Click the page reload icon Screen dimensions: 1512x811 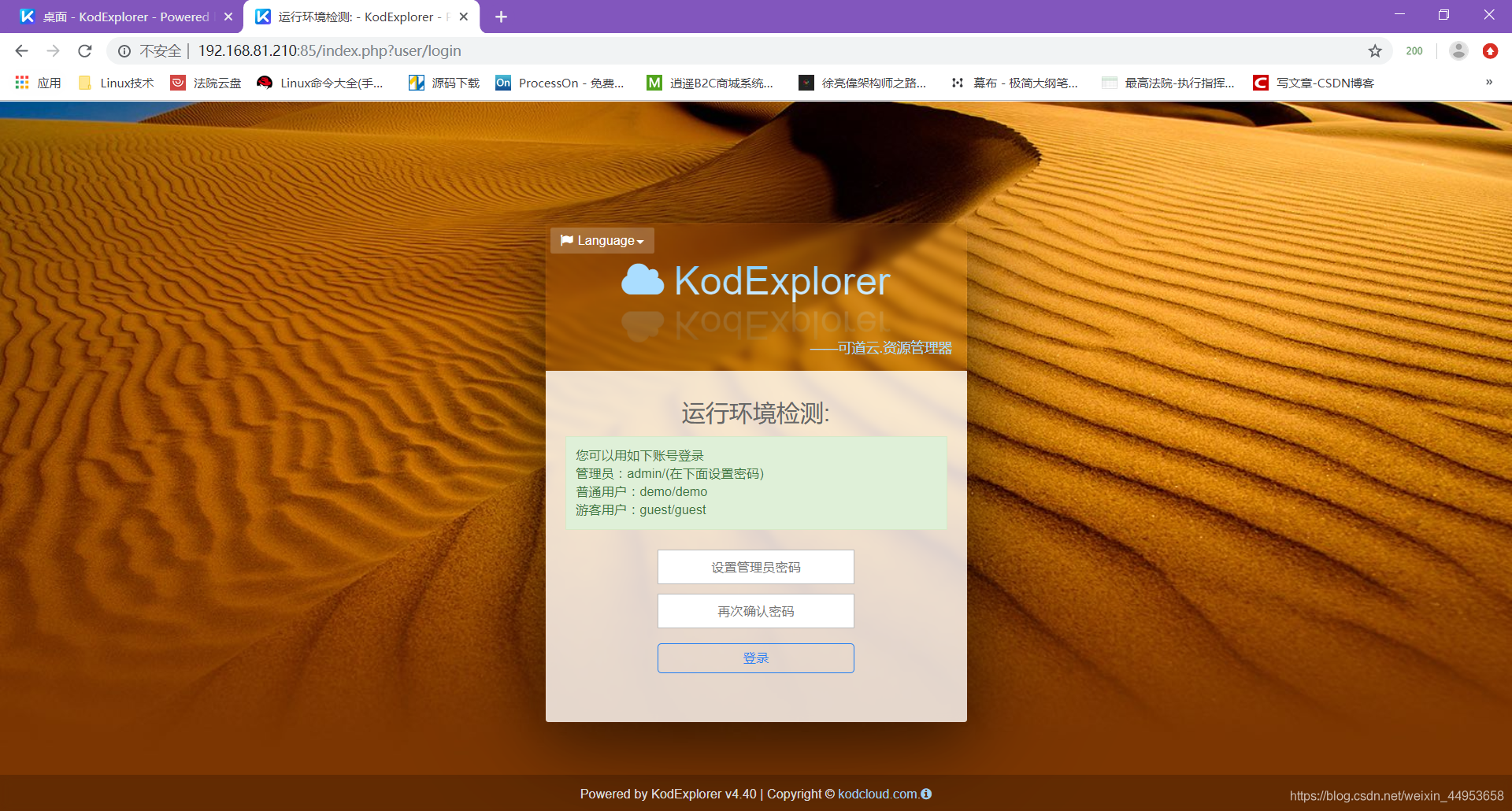(84, 50)
